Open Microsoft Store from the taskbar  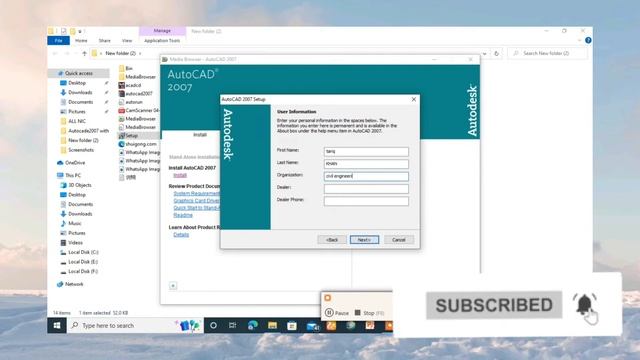tap(292, 325)
